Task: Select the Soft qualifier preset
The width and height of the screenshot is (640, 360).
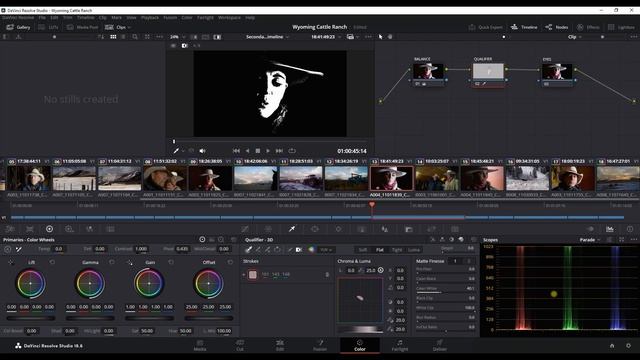Action: point(362,250)
